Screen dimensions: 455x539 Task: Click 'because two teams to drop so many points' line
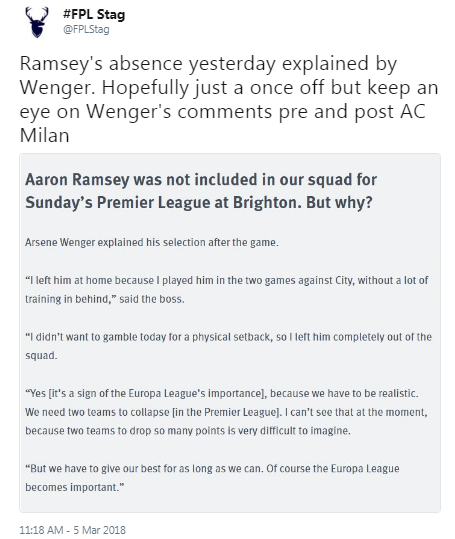click(188, 431)
